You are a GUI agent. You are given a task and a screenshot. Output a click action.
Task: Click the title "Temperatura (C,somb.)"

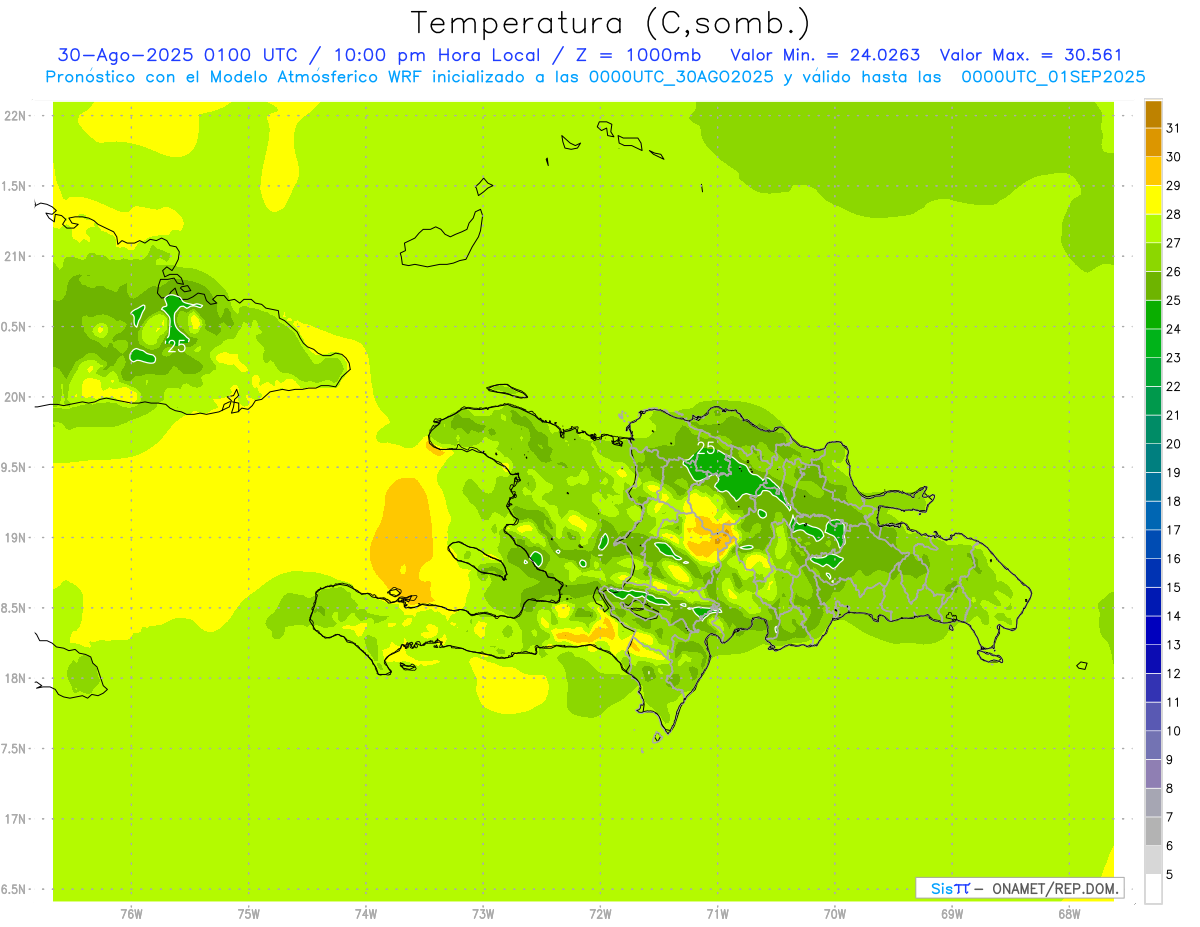tap(611, 23)
